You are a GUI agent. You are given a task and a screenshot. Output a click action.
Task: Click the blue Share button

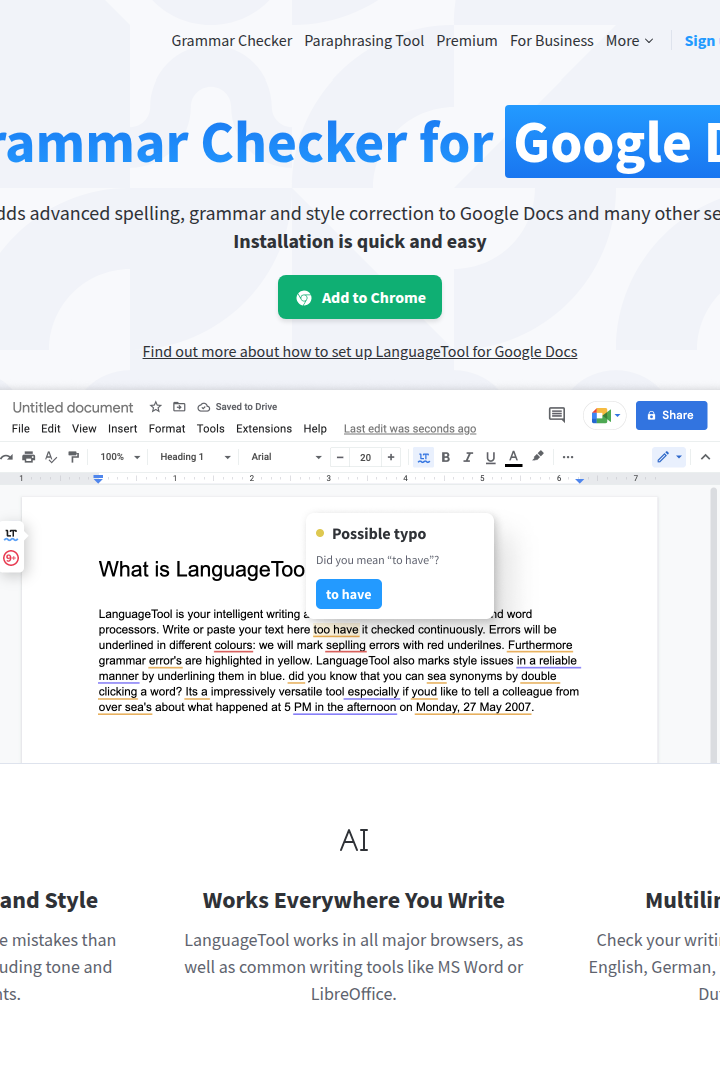[x=671, y=415]
